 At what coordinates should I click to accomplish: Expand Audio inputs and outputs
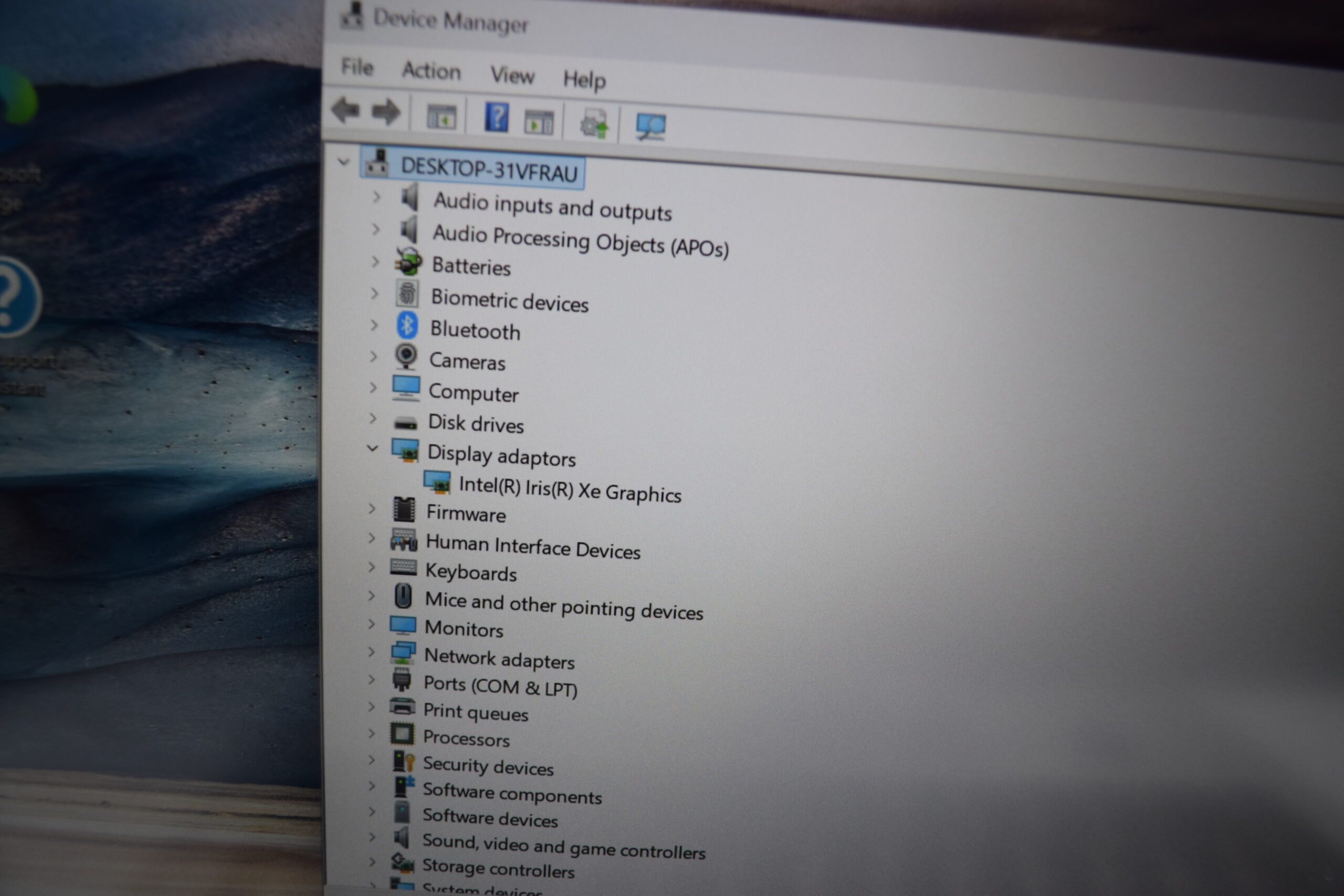376,197
